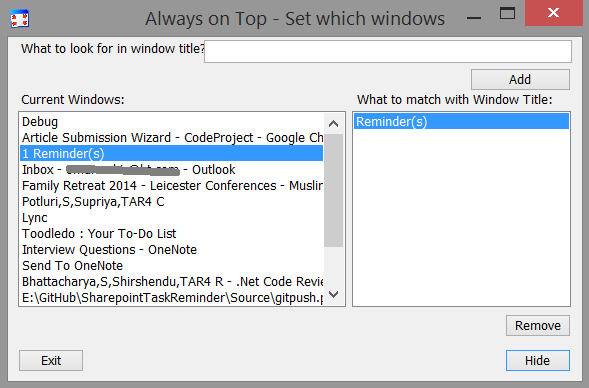This screenshot has width=589, height=388.
Task: Select Article Submission Wizard window entry
Action: [171, 138]
